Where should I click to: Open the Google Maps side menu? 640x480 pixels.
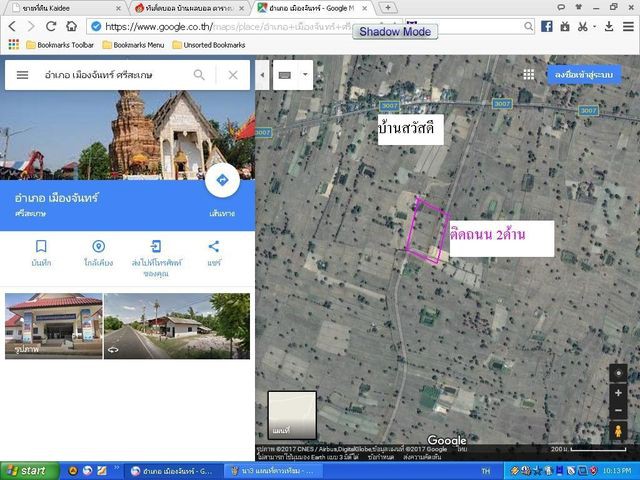click(x=22, y=75)
